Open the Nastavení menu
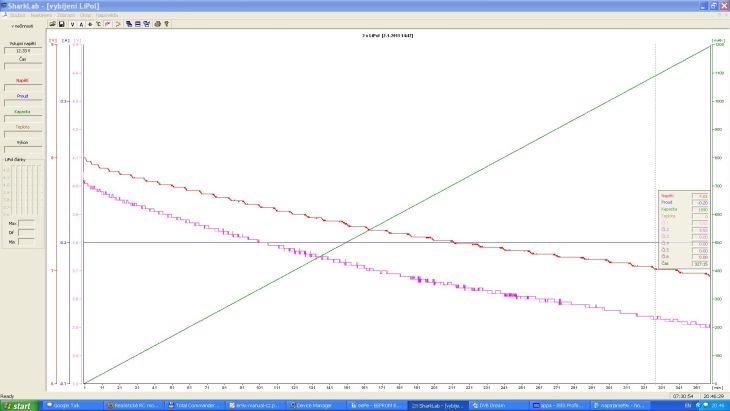This screenshot has width=730, height=411. [41, 15]
